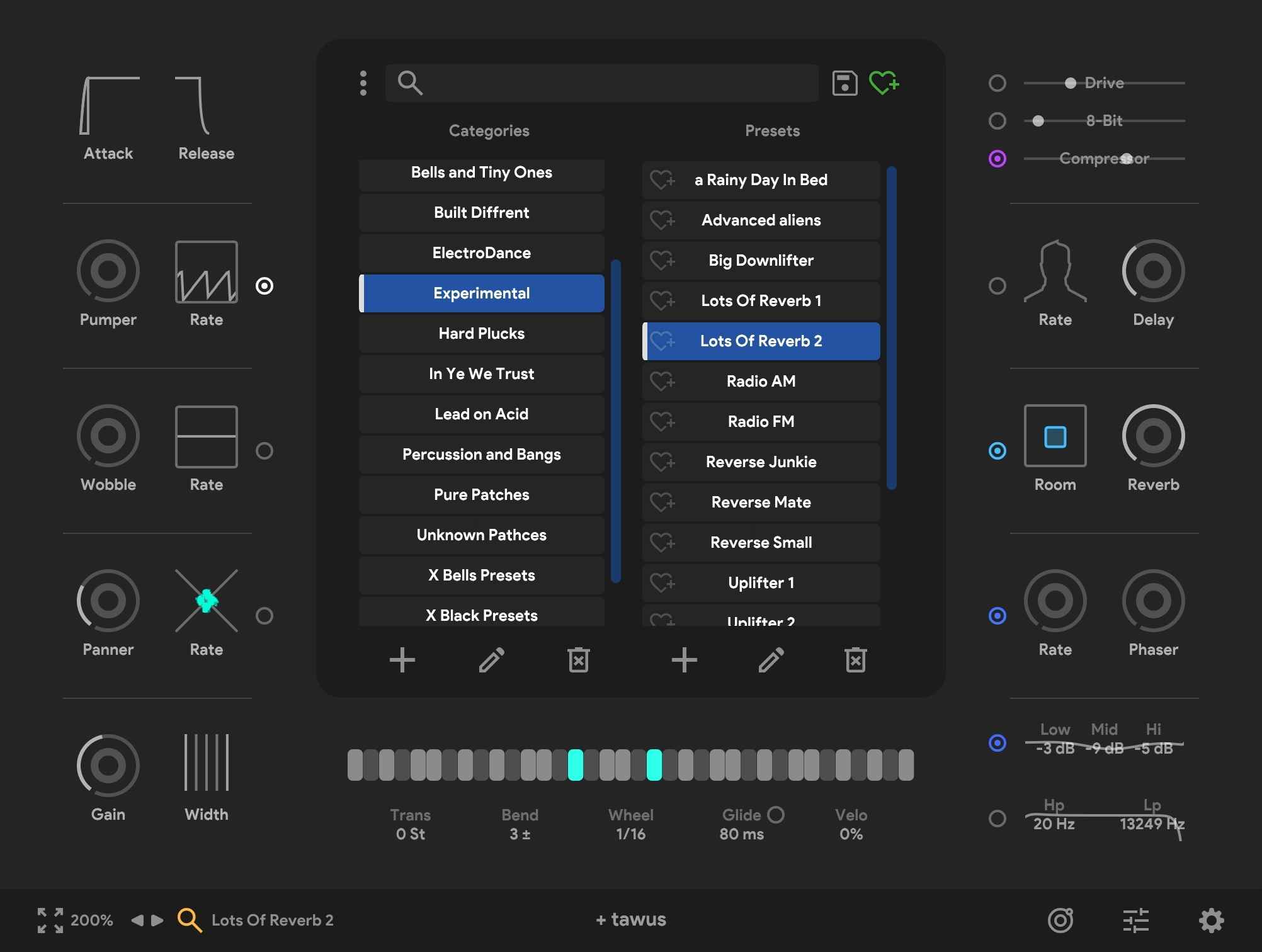Add current preset to favorites via green heart icon

(884, 82)
